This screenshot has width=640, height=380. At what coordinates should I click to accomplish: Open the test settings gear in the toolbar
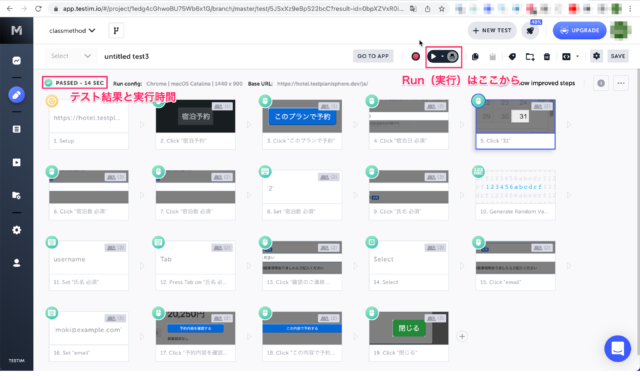[596, 56]
